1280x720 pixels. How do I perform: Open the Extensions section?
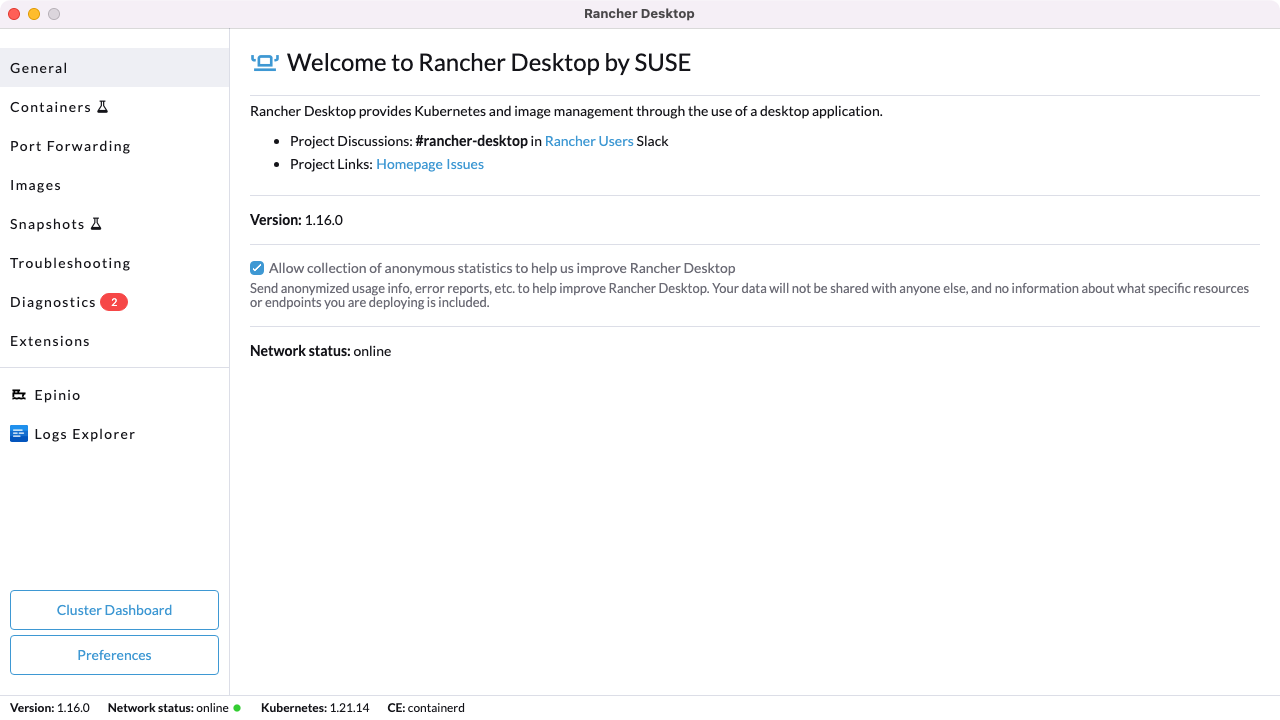pyautogui.click(x=50, y=340)
